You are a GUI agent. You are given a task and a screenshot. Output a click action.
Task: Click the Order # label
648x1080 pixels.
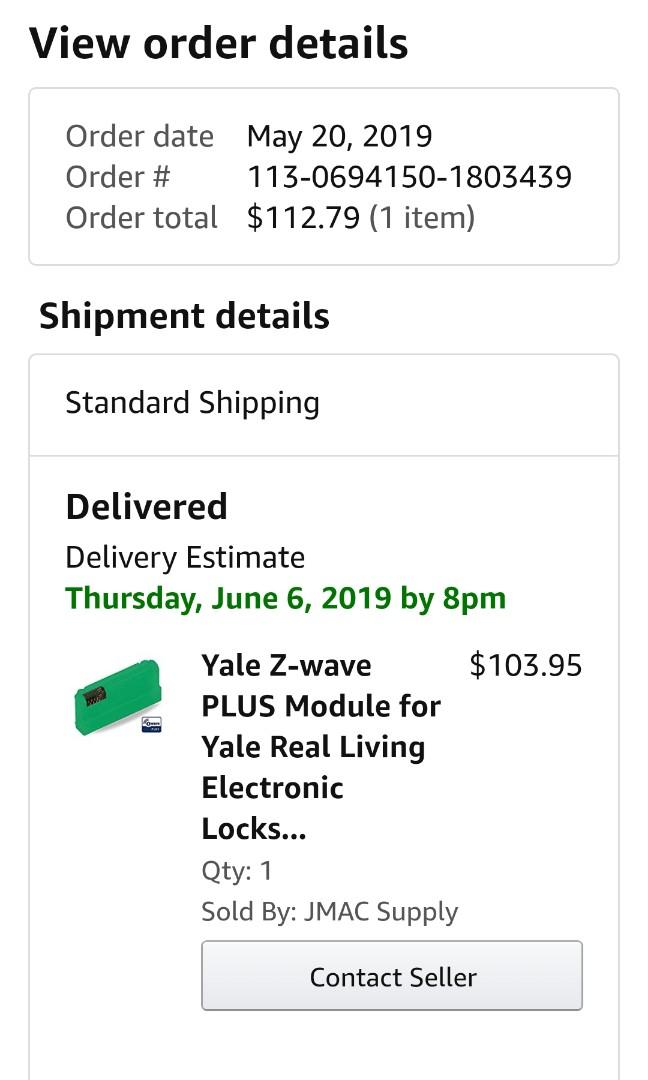(x=118, y=177)
